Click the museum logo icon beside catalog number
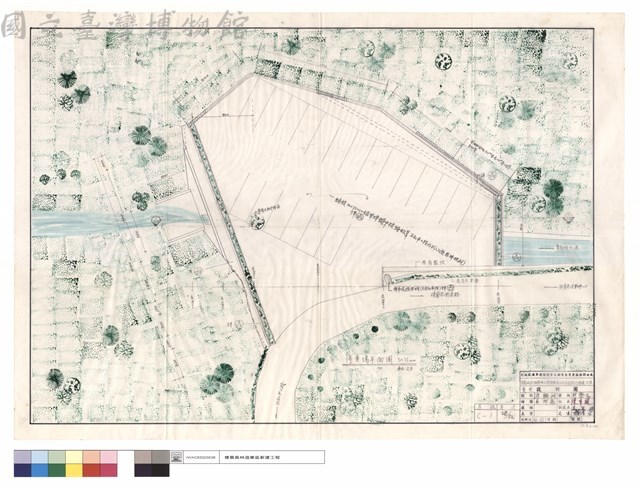Screen dimensions: 640x489 point(176,457)
